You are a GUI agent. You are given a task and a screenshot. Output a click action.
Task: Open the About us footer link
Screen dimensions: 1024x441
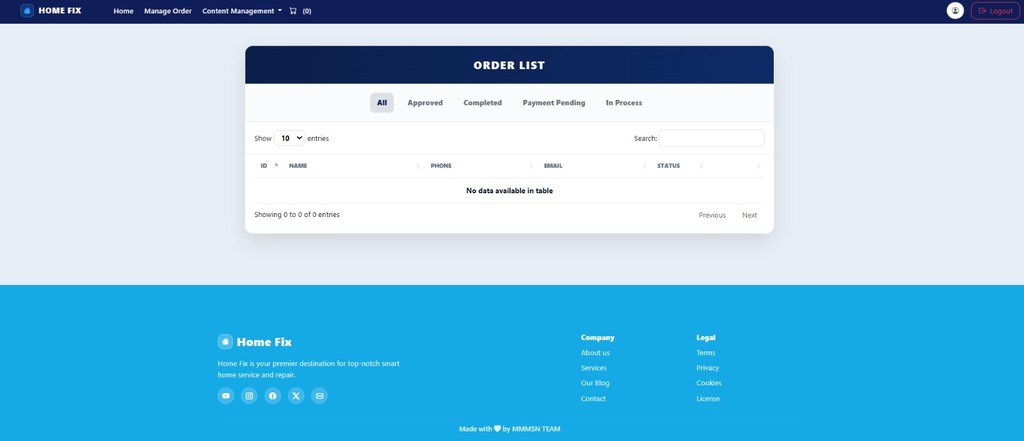[x=596, y=353]
